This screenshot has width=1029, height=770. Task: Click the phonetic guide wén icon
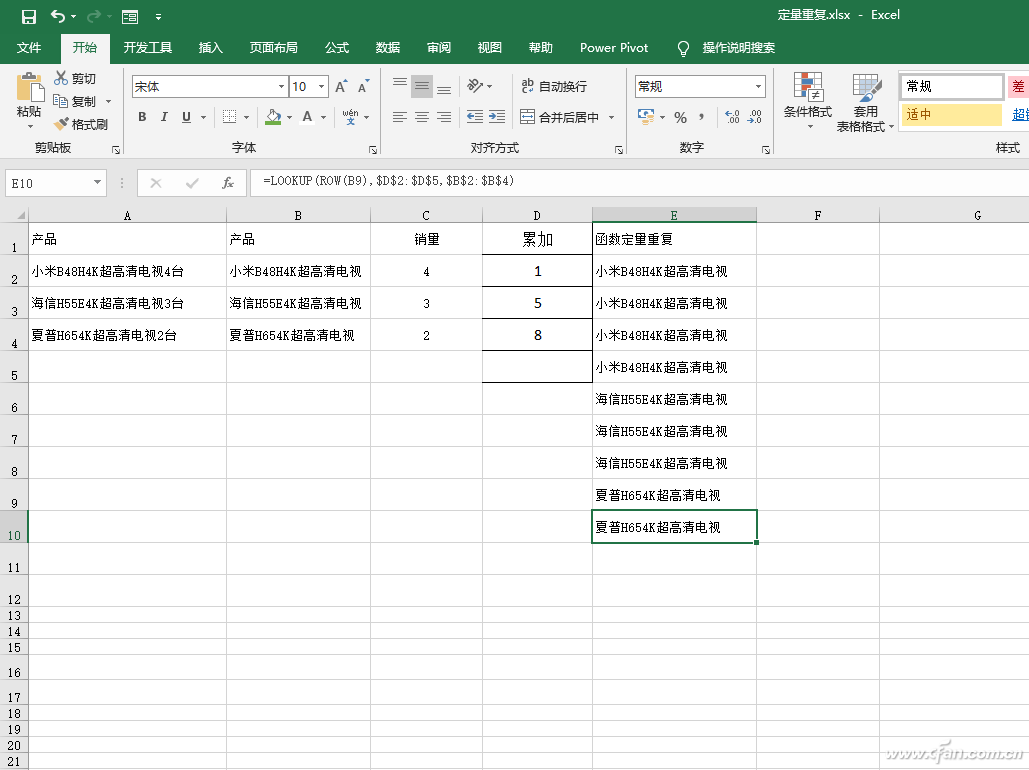click(x=350, y=117)
